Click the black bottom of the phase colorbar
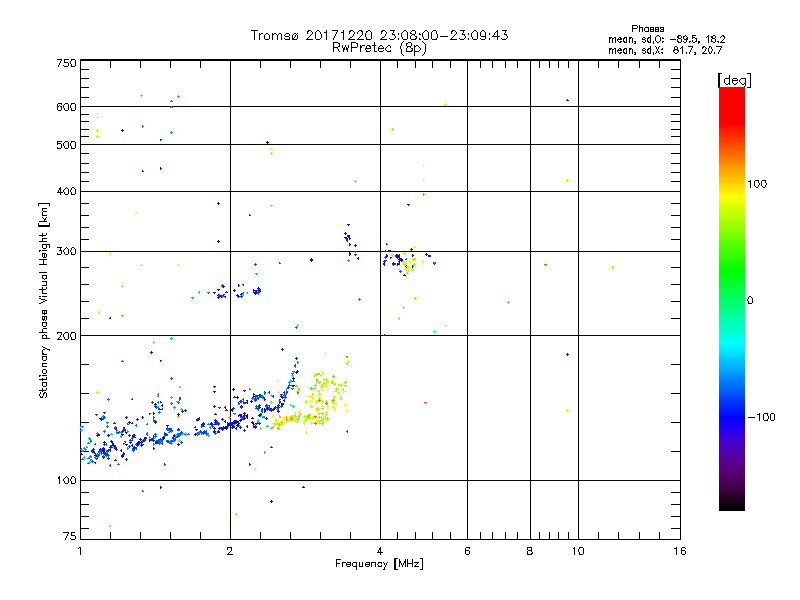This screenshot has width=800, height=600. [732, 503]
